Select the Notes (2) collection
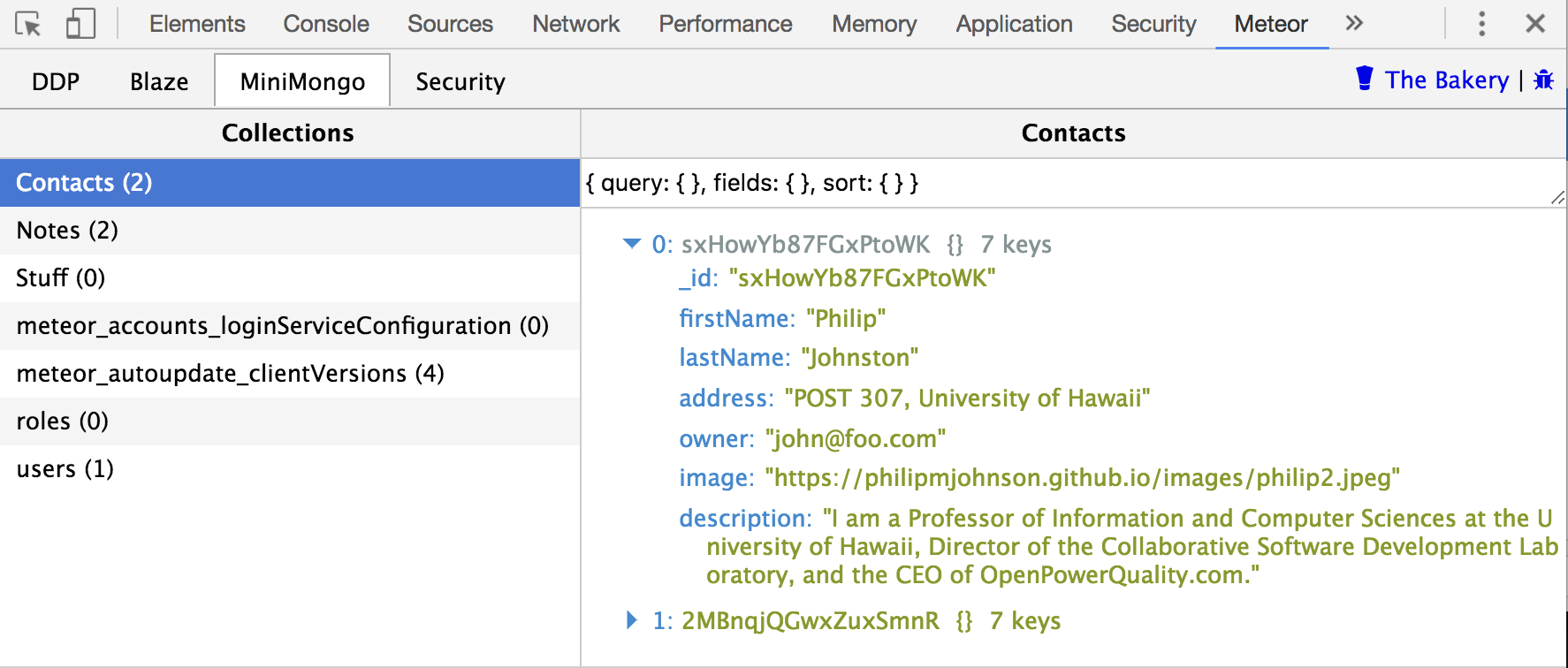The height and width of the screenshot is (668, 1568). click(x=67, y=231)
